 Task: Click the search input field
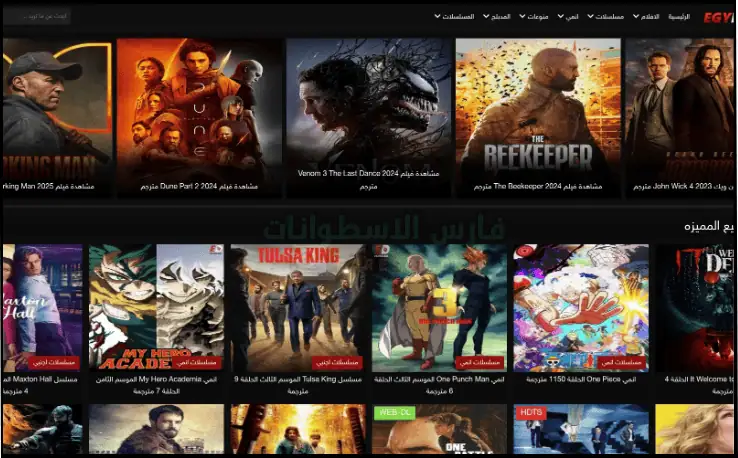click(x=36, y=17)
